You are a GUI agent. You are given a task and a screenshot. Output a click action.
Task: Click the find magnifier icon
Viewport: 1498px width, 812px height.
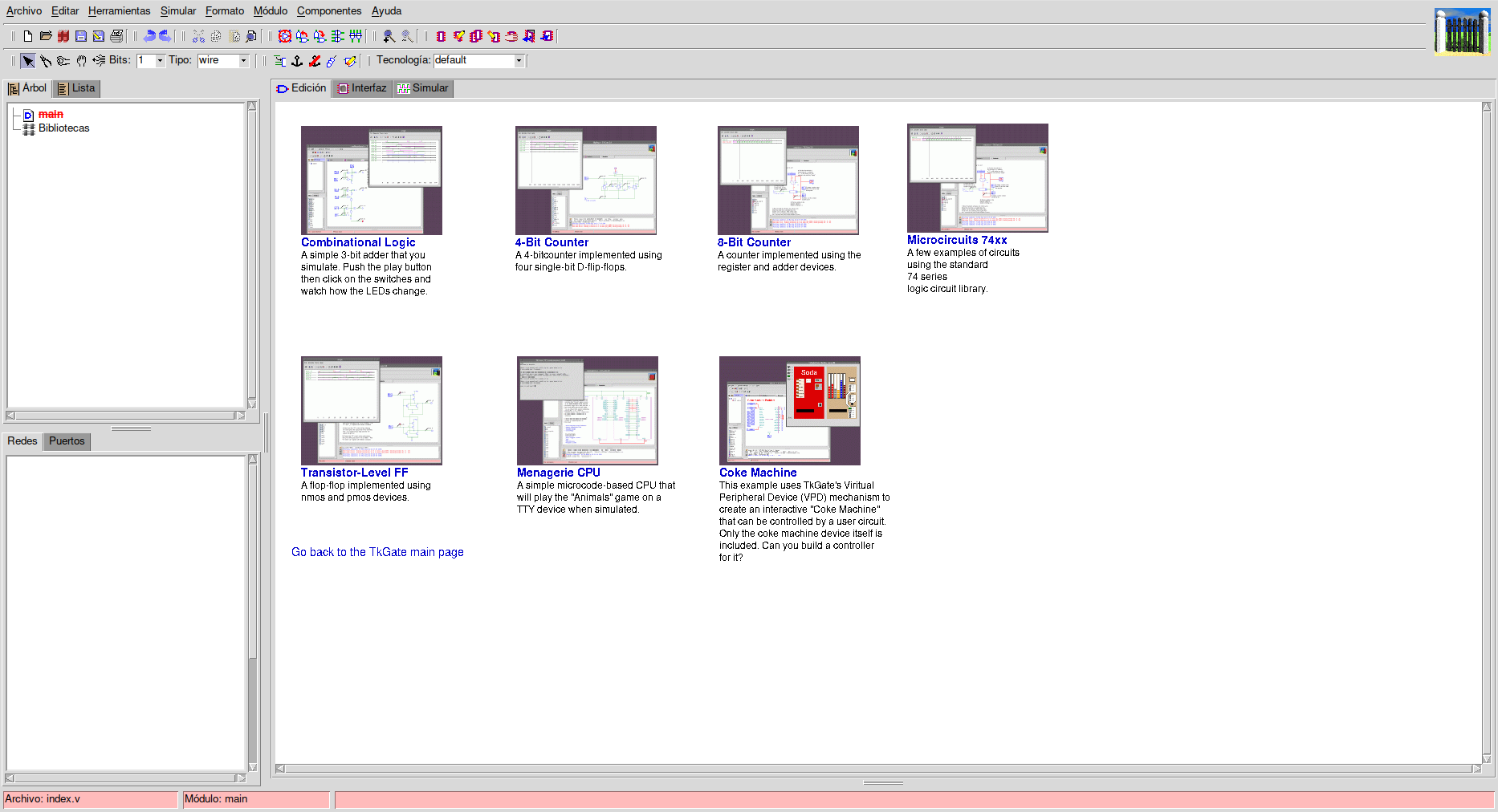tap(251, 36)
